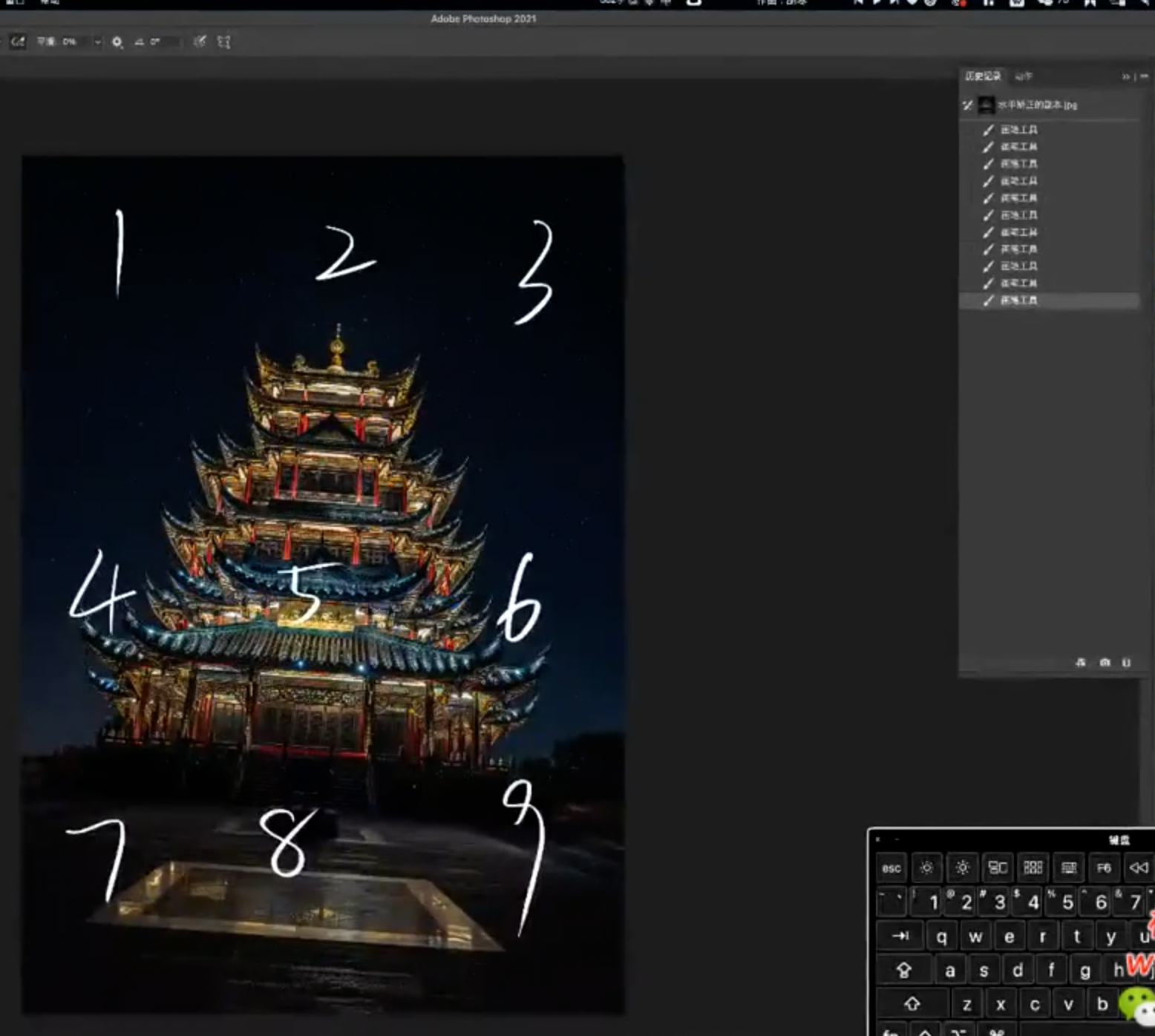Screen dimensions: 1155x1036
Task: Set history brush source for the snapshot
Action: 967,105
